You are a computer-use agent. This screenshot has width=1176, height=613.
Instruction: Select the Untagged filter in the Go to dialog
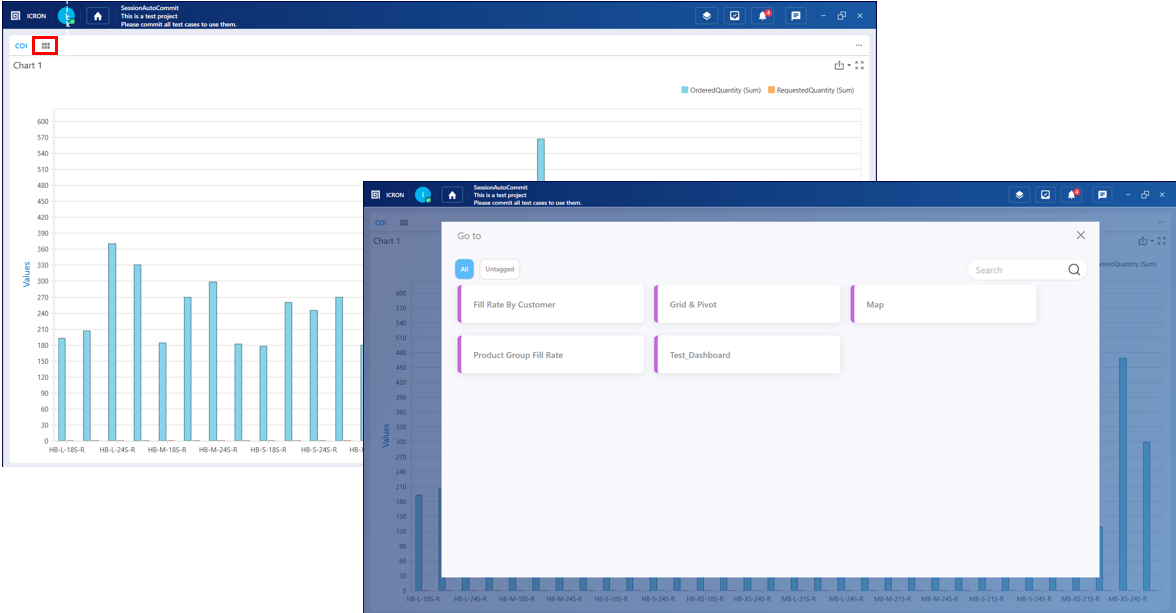pyautogui.click(x=499, y=268)
